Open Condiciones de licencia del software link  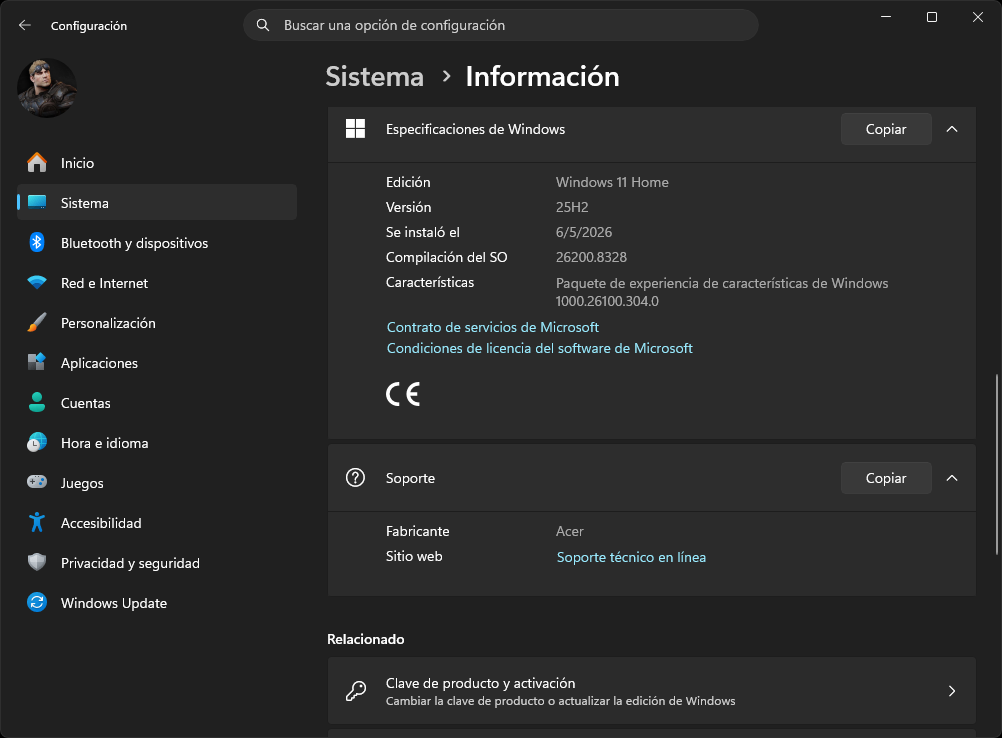pyautogui.click(x=539, y=348)
